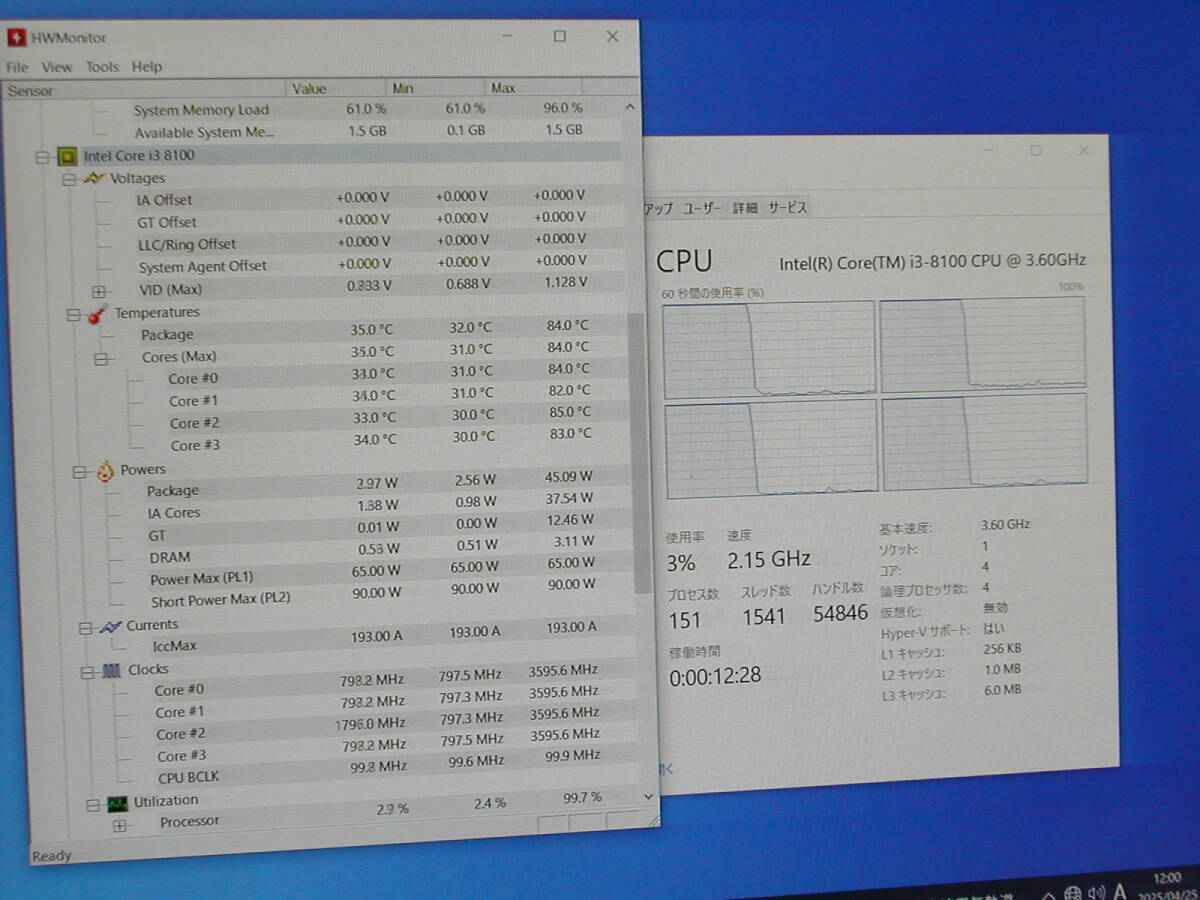Screen dimensions: 1200x900
Task: Click the bottom-left CPU usage graph
Action: click(771, 448)
